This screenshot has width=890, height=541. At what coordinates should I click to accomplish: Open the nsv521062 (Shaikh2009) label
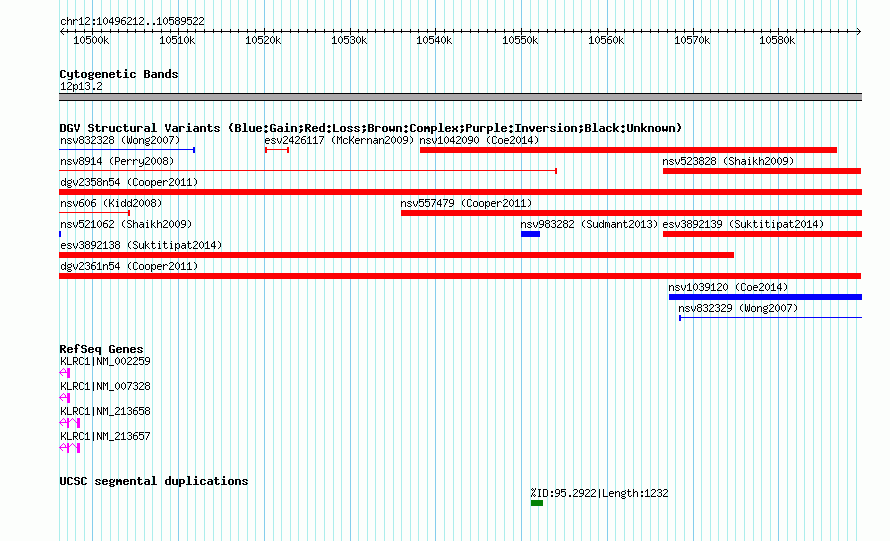coord(126,224)
